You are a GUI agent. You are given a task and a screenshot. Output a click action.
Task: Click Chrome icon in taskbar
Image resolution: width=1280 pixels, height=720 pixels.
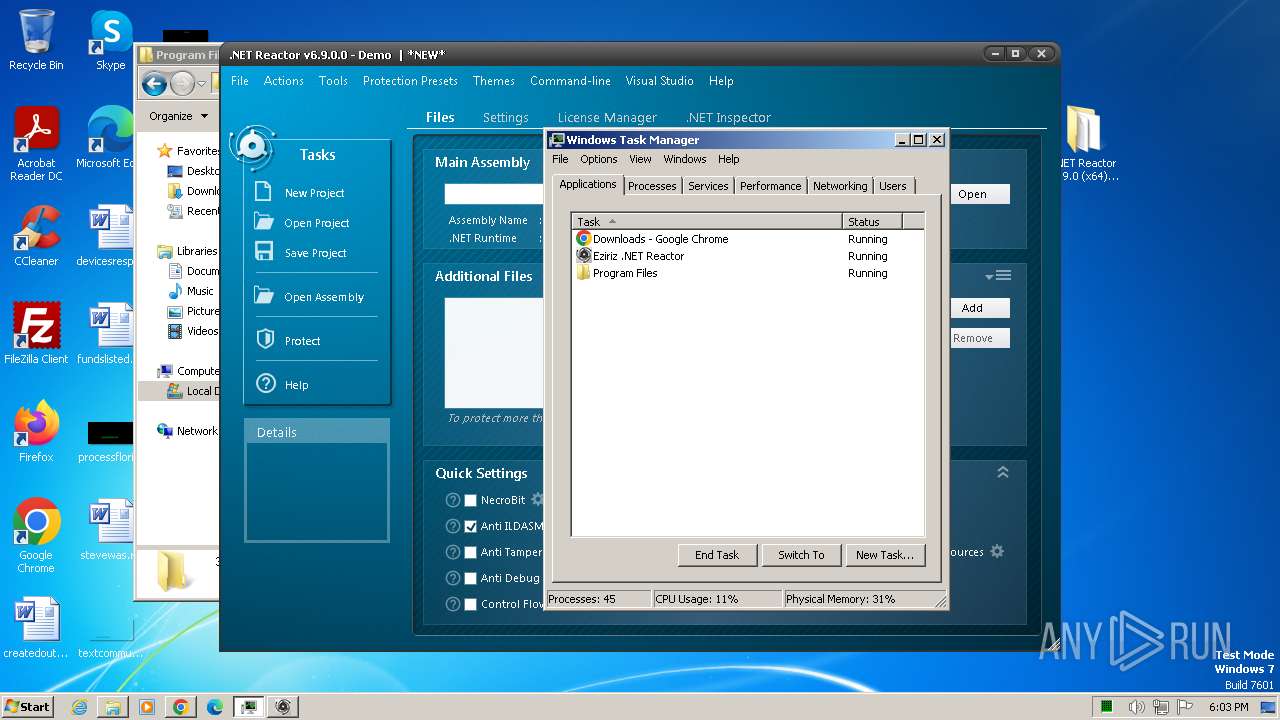[x=180, y=707]
